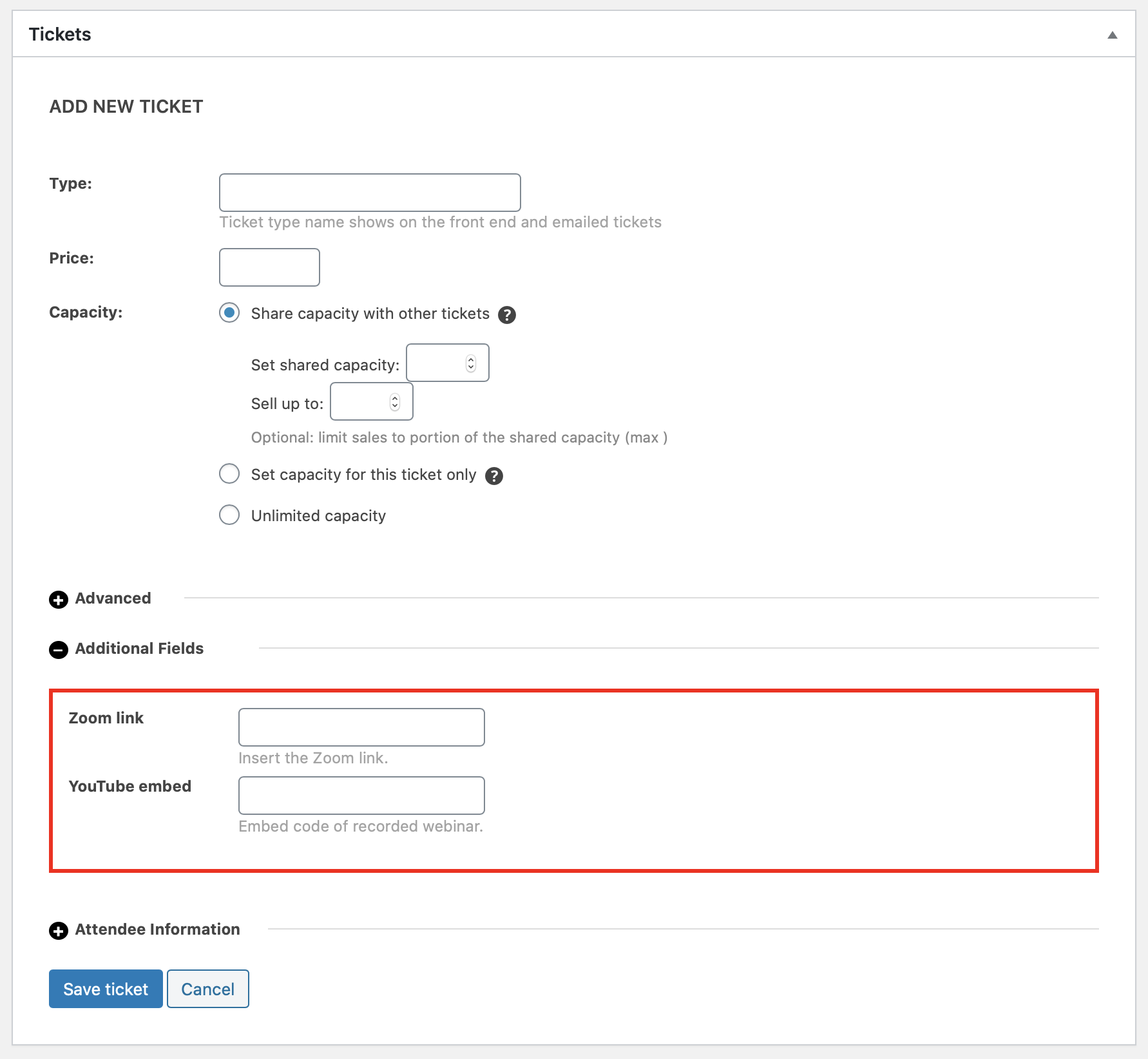The image size is (1148, 1059).
Task: Click the 'Insert the Zoom link.' hint text
Action: 313,758
